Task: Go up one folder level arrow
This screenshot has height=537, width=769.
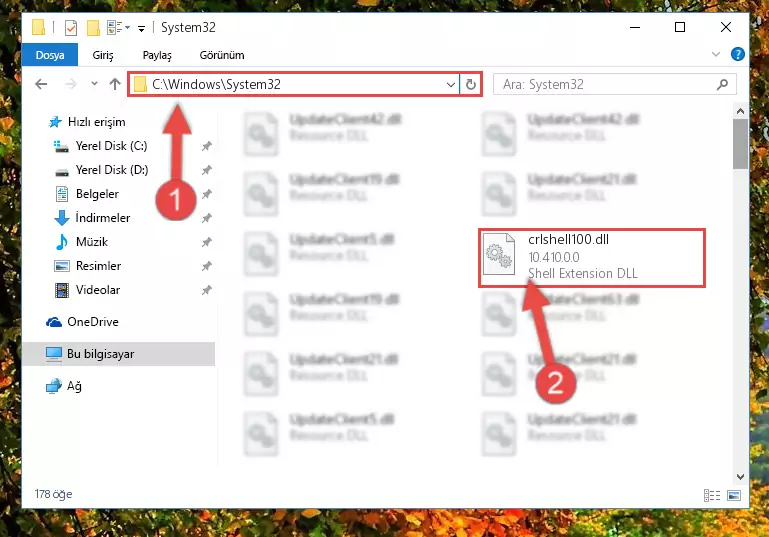Action: pos(115,84)
